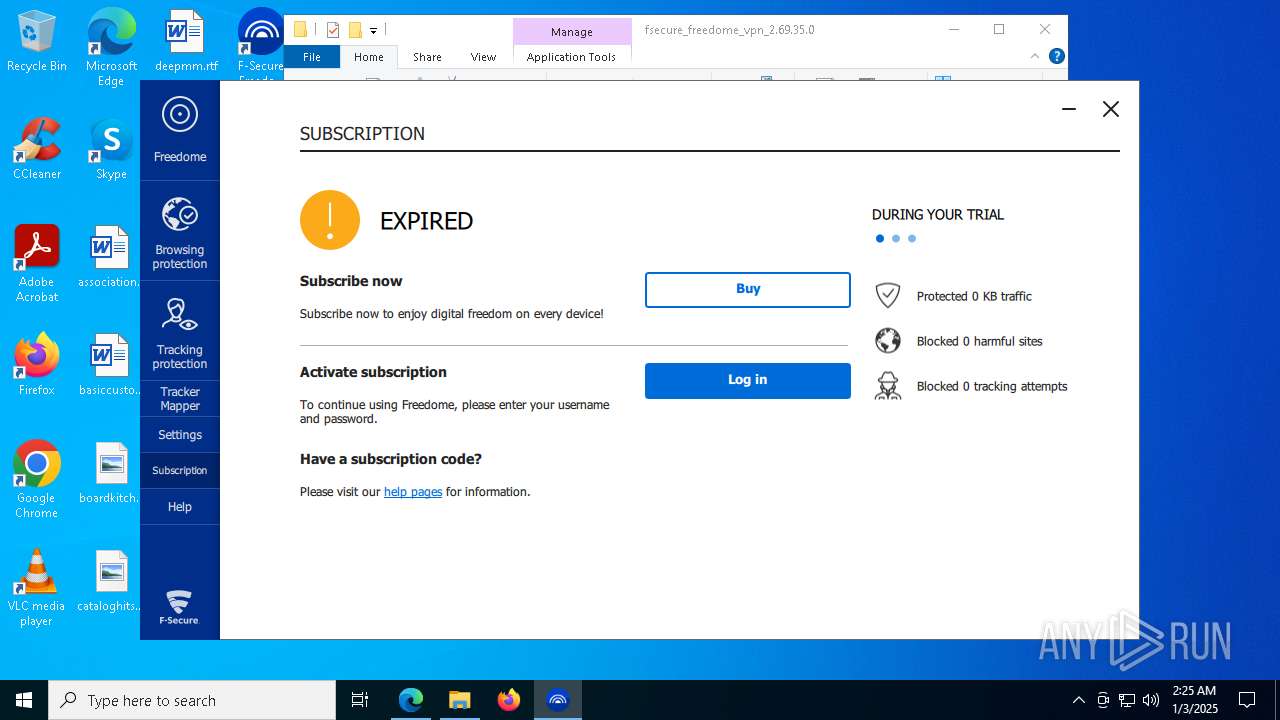Click the blocked tracking attempts spy icon
Image resolution: width=1280 pixels, height=720 pixels.
(888, 386)
